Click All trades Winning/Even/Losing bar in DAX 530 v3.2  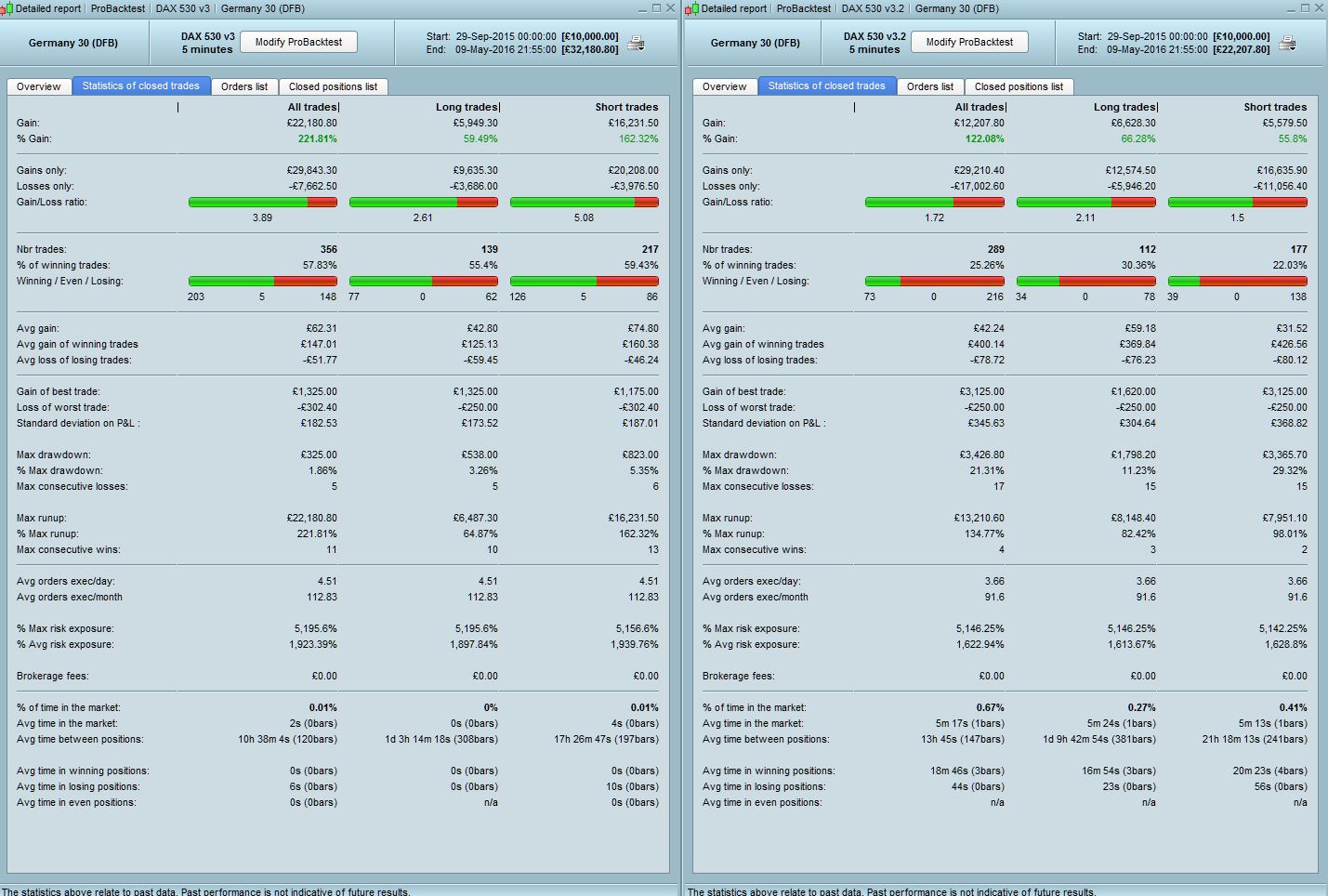pos(935,281)
